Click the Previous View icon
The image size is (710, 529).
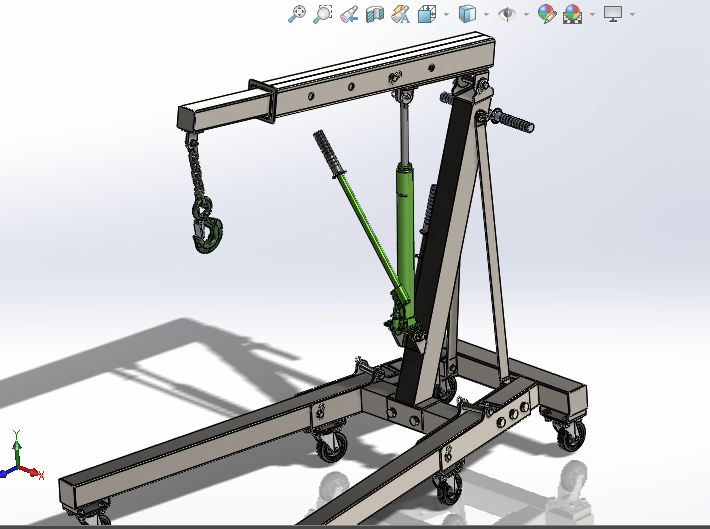click(349, 14)
